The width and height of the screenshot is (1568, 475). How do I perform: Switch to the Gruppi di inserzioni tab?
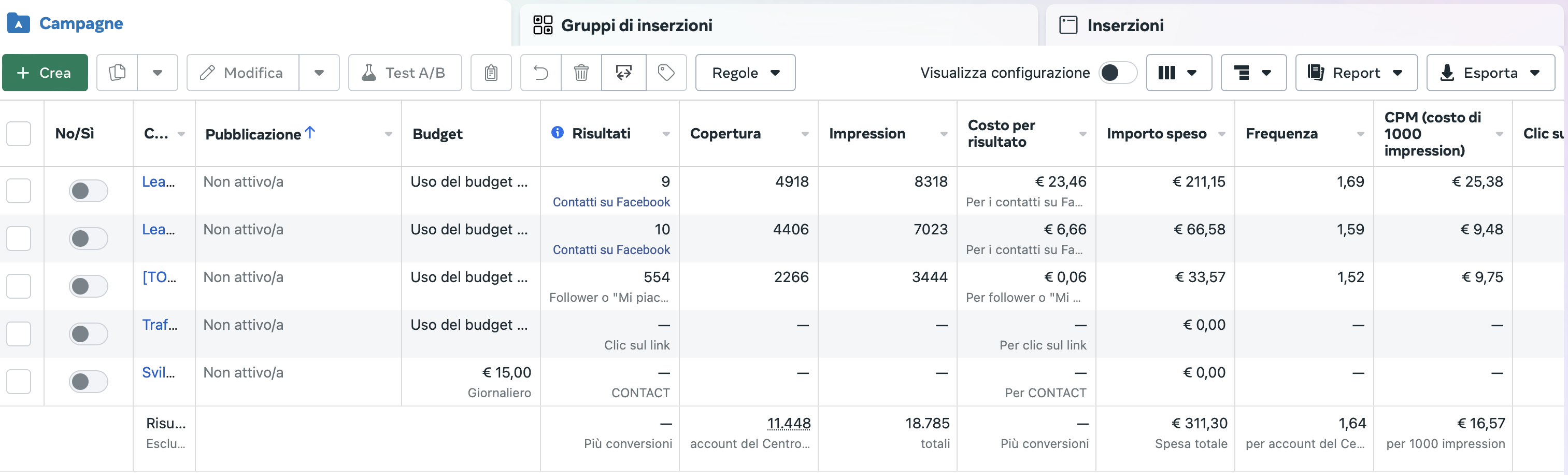tap(637, 25)
